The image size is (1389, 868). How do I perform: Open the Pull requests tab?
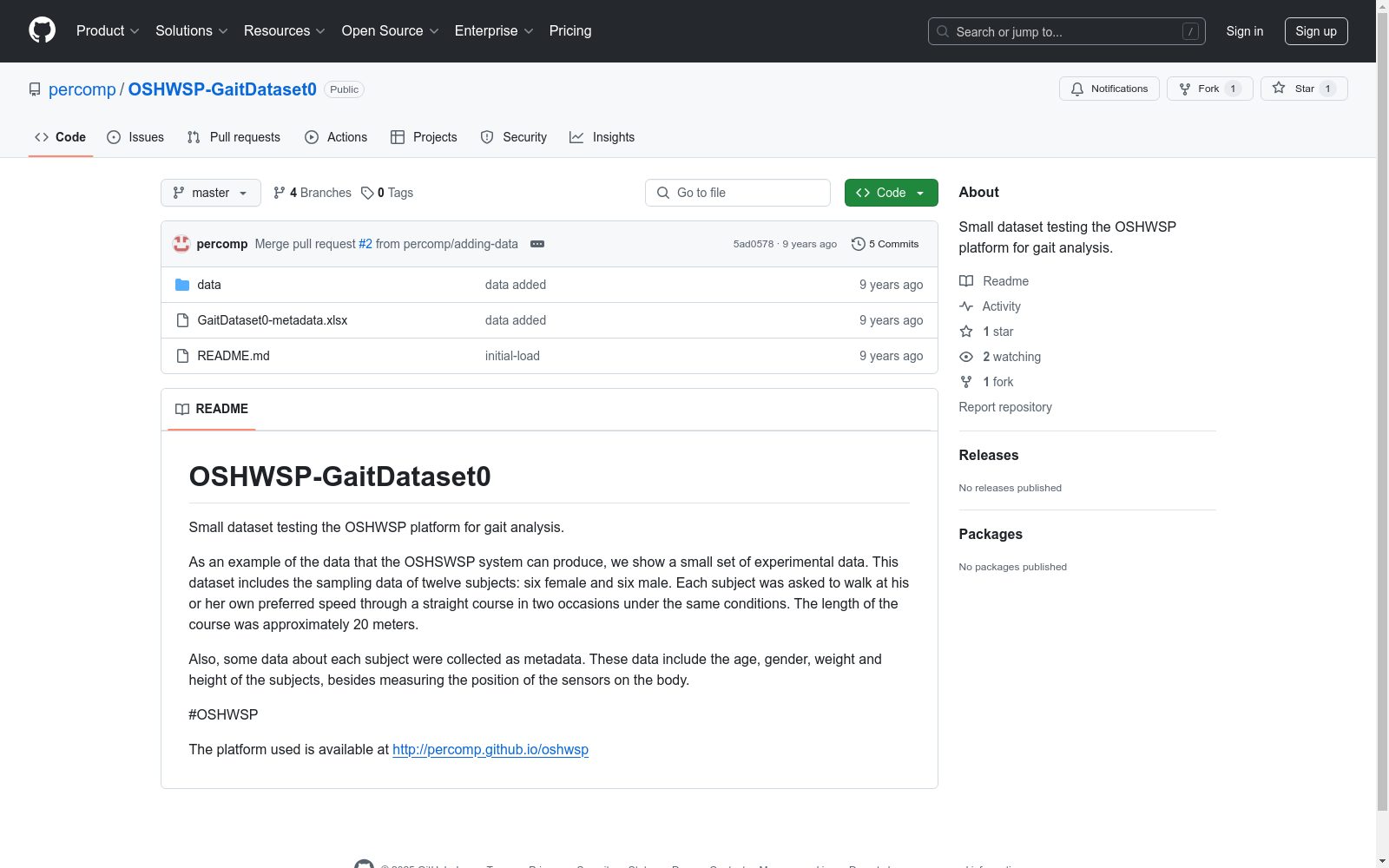234,137
